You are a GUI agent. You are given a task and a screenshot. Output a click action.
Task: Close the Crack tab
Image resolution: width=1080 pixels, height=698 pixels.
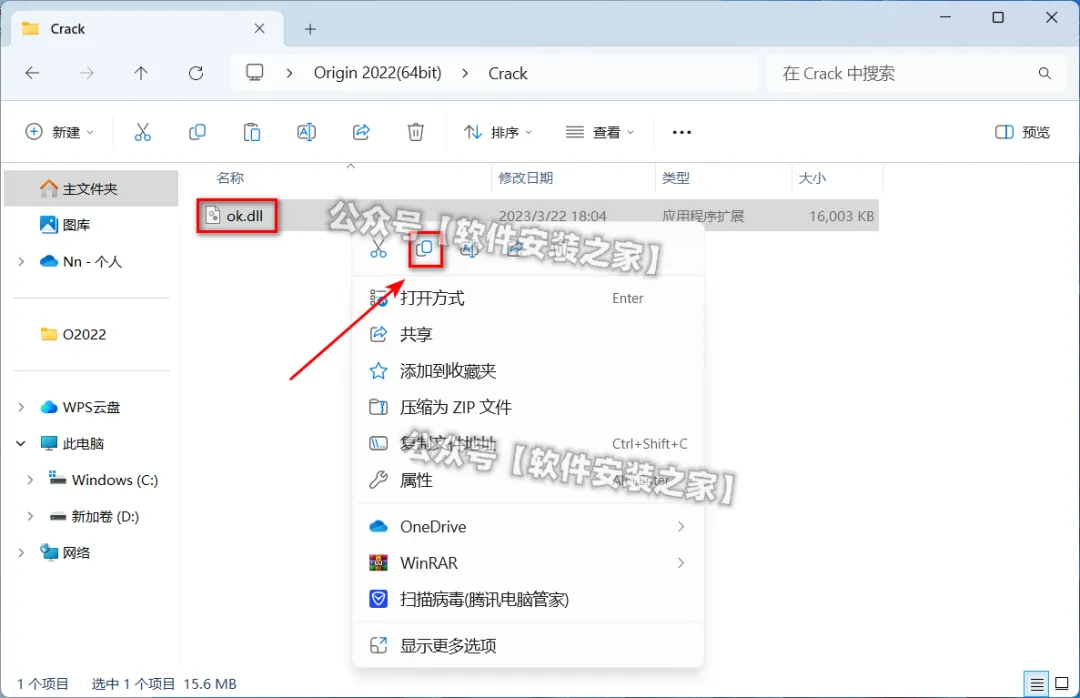pos(259,28)
